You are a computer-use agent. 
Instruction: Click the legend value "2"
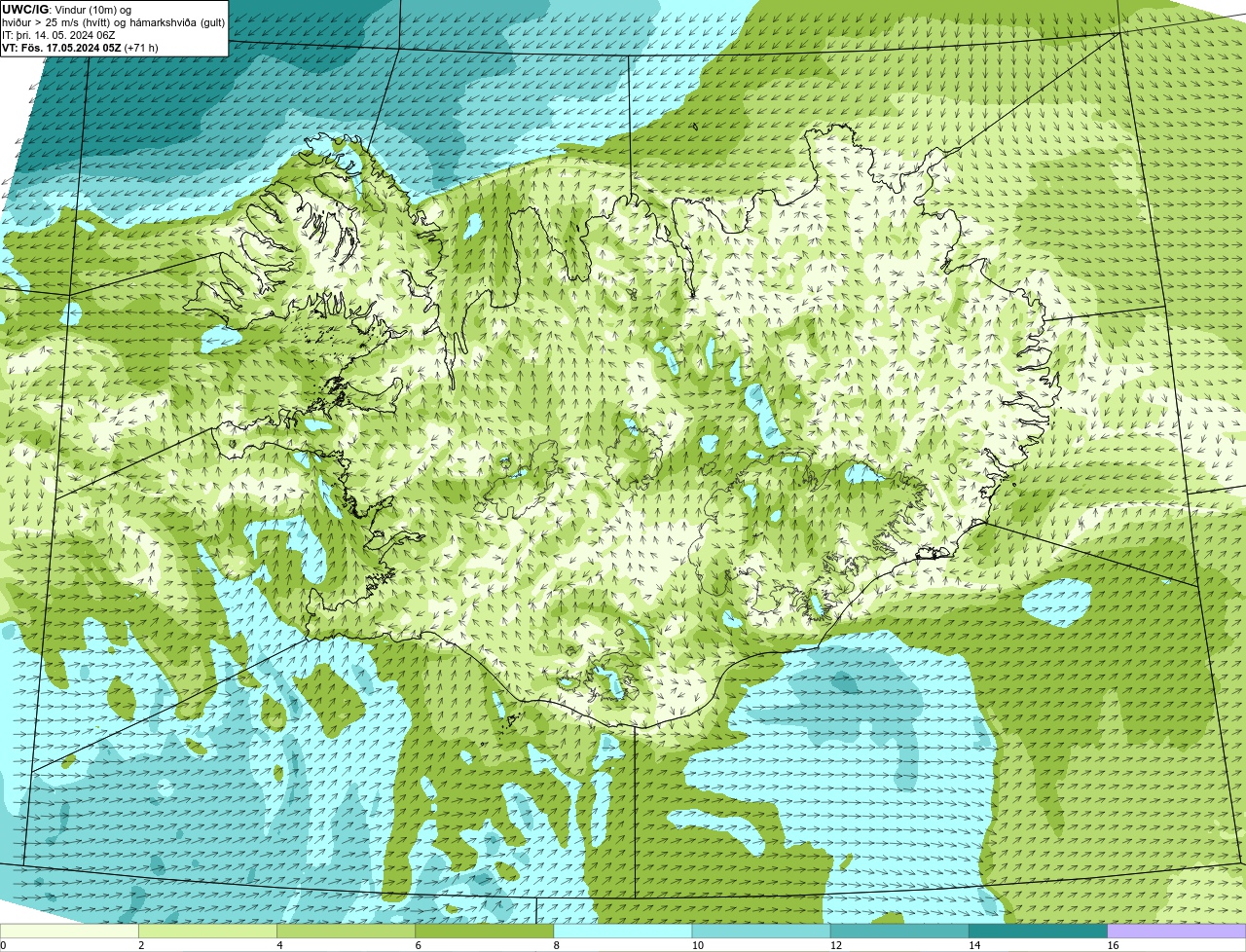click(x=141, y=945)
